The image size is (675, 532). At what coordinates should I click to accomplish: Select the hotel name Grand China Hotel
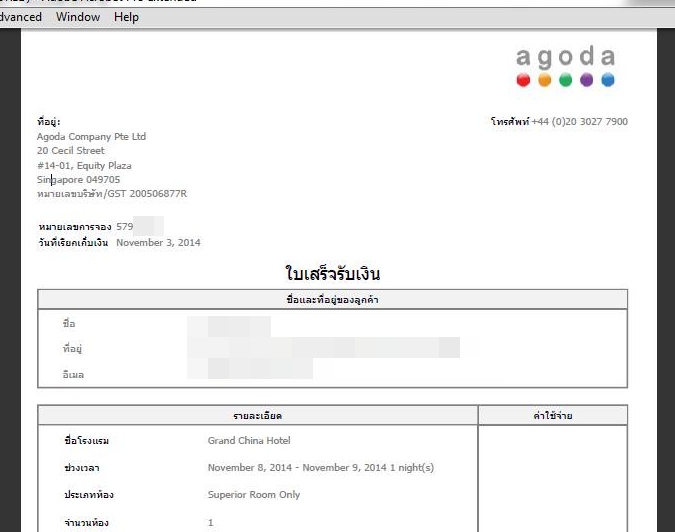point(249,441)
